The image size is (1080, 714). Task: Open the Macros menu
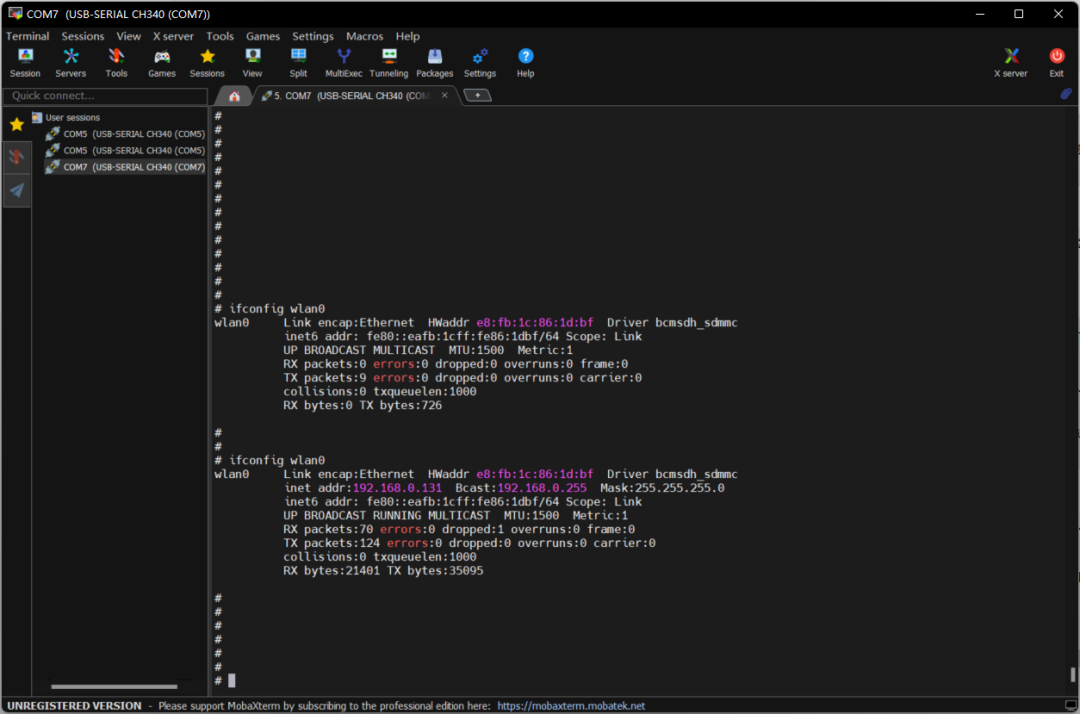pyautogui.click(x=364, y=36)
